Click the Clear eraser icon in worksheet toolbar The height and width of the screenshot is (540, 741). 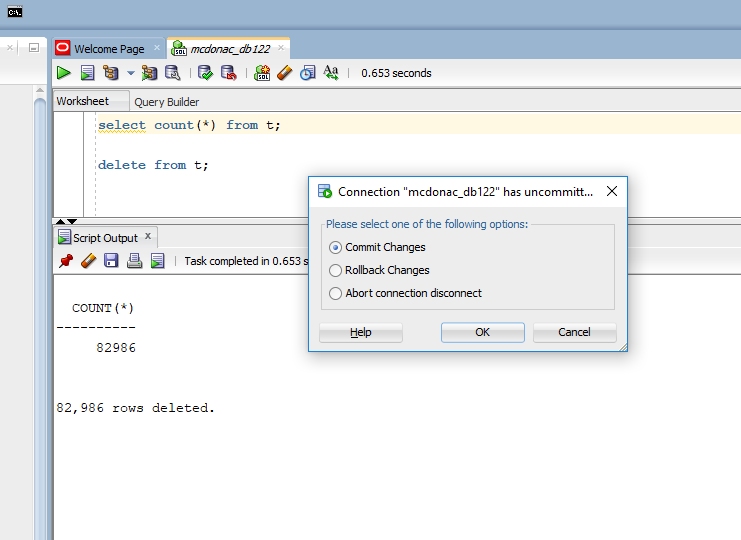click(x=285, y=73)
